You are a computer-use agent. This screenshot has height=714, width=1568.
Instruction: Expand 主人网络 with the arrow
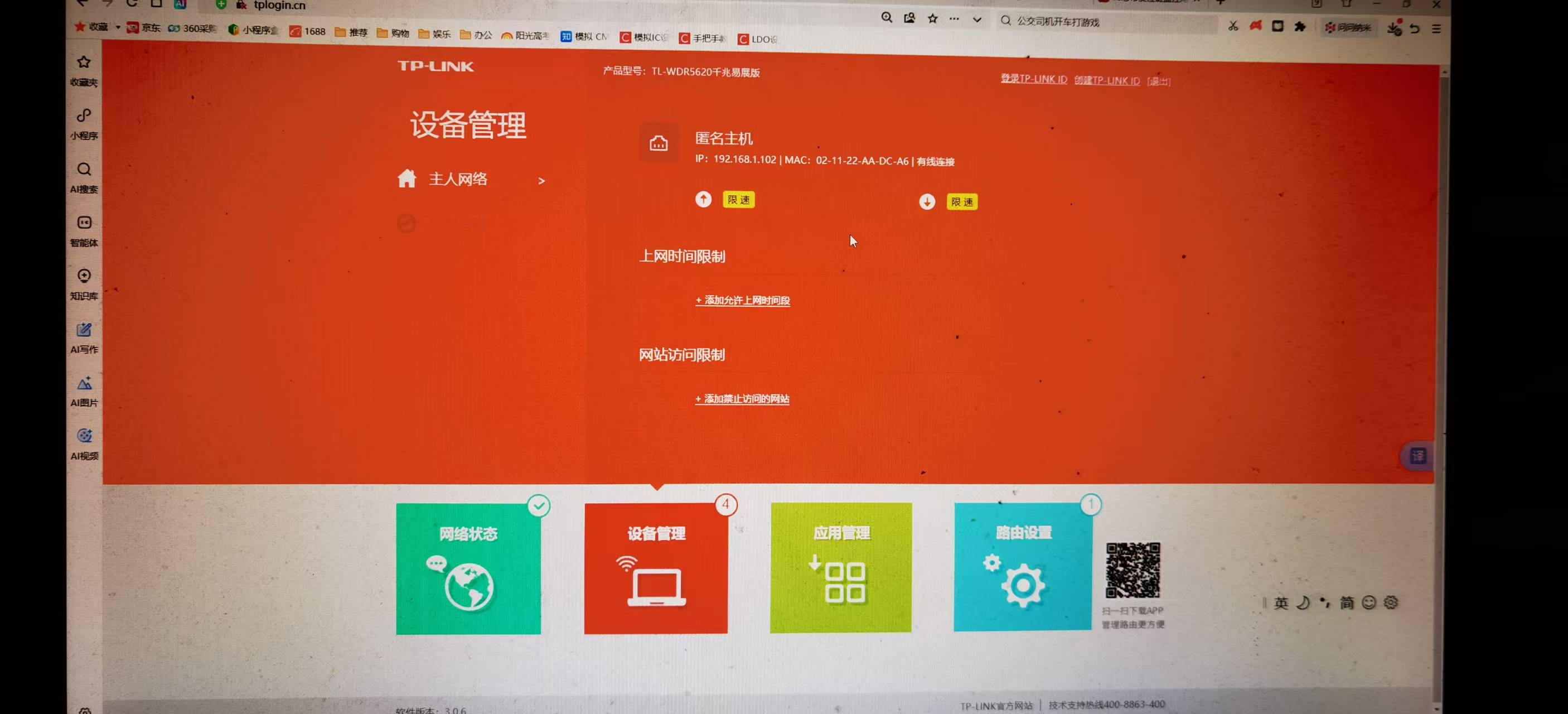pyautogui.click(x=541, y=181)
